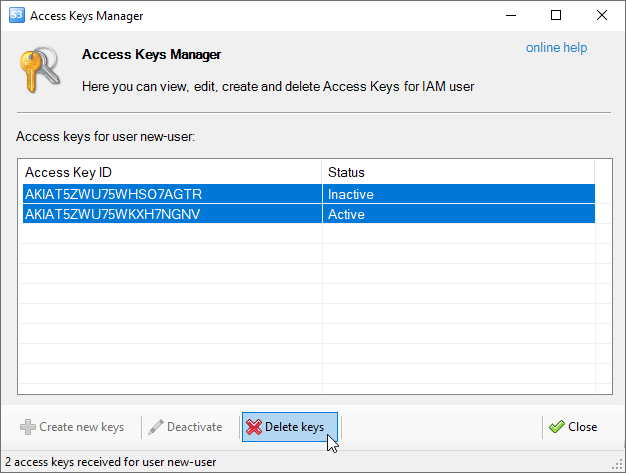Click the Delete keys button
Image resolution: width=626 pixels, height=473 pixels.
coord(290,427)
